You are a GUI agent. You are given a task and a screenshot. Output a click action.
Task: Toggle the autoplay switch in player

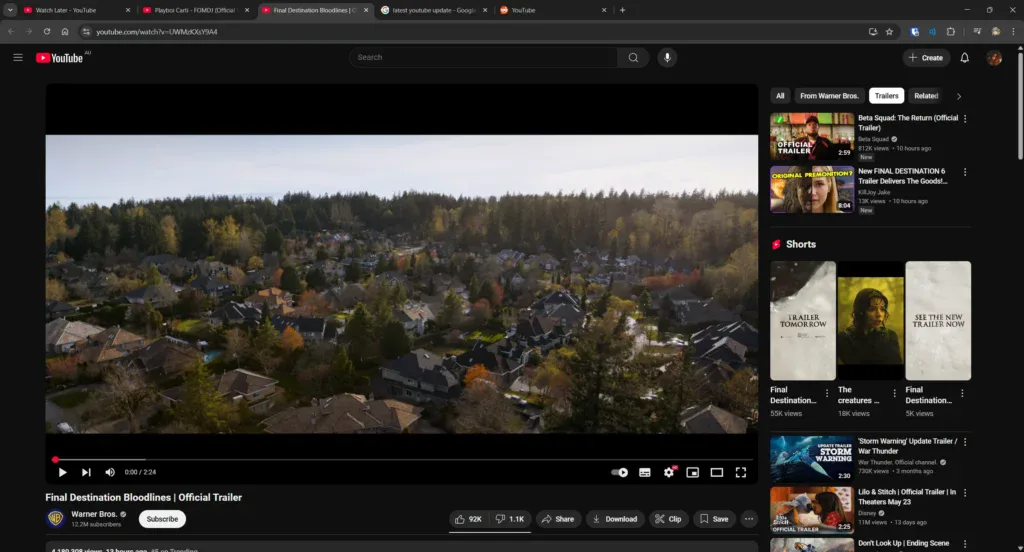coord(619,472)
